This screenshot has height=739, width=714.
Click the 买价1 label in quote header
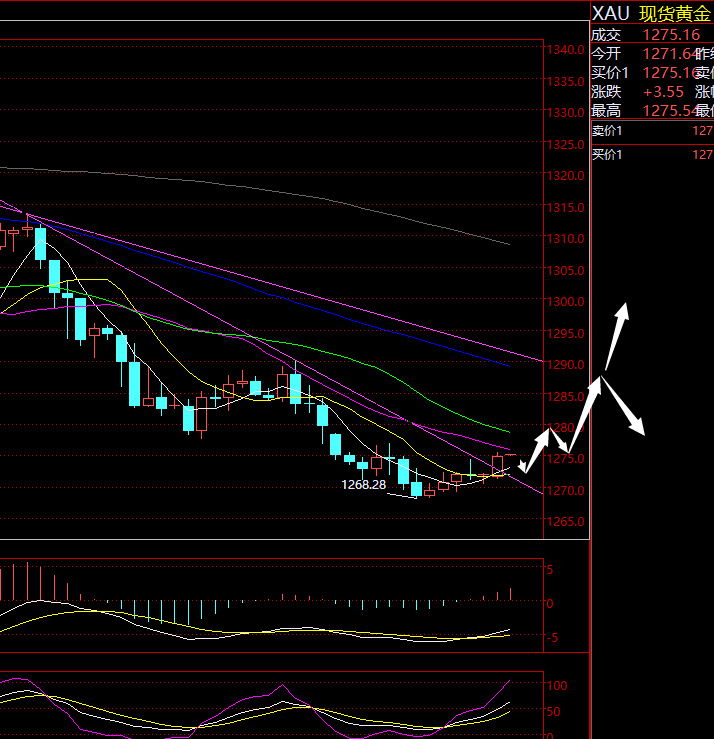610,73
